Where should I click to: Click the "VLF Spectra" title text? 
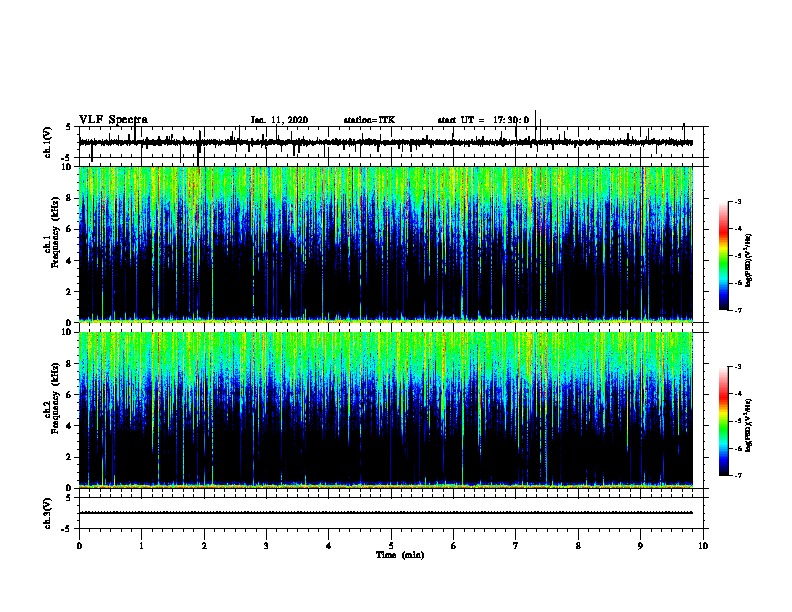[113, 120]
